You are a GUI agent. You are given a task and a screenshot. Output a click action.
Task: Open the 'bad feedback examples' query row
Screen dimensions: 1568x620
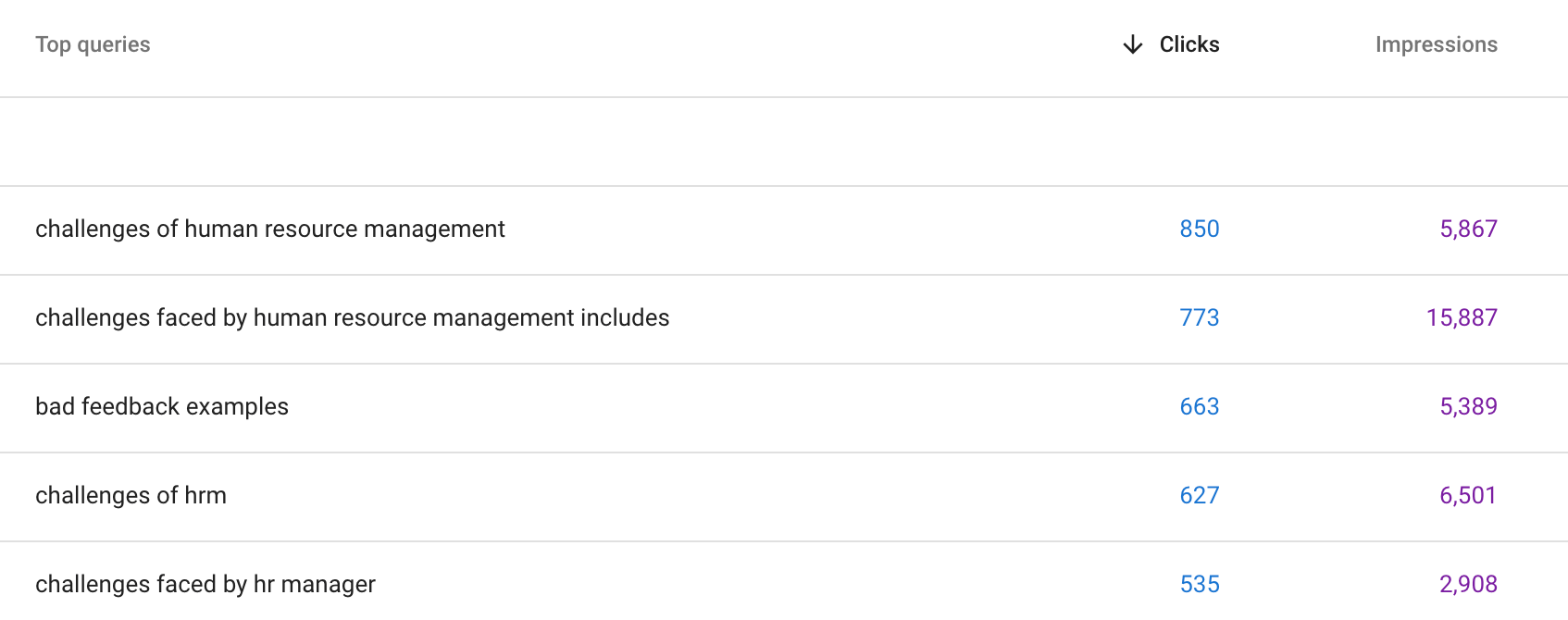[161, 406]
